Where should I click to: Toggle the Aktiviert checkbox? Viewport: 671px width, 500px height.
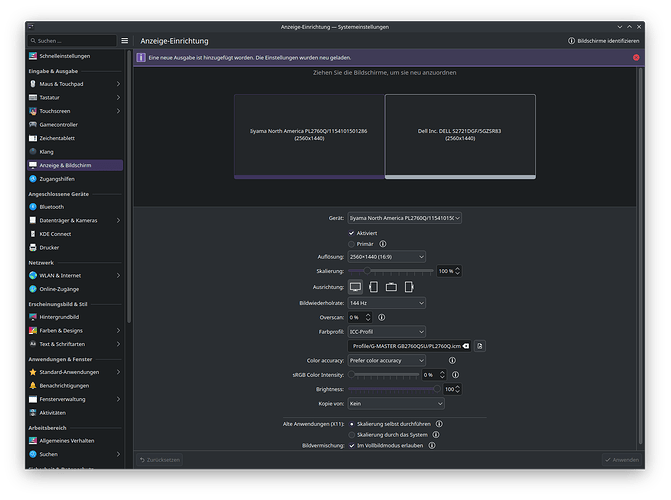click(351, 233)
